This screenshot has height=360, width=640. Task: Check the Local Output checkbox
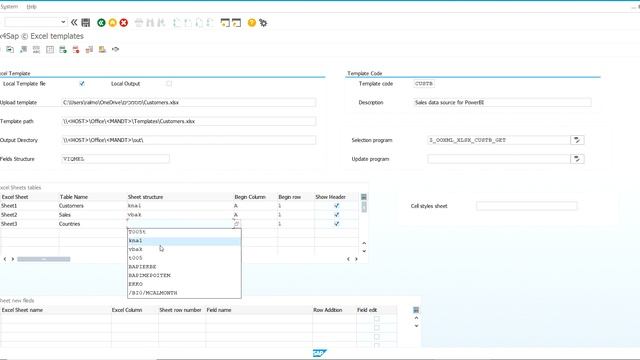point(169,84)
